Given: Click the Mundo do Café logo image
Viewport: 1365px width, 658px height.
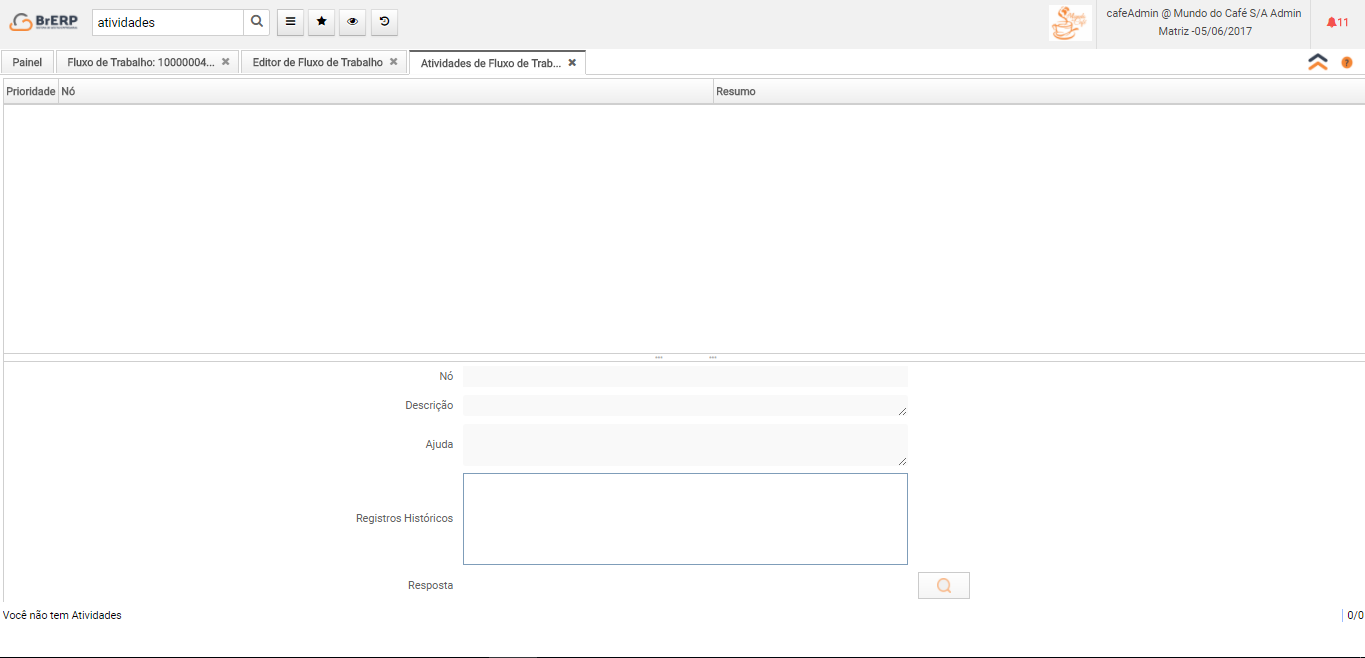Looking at the screenshot, I should click(1070, 23).
